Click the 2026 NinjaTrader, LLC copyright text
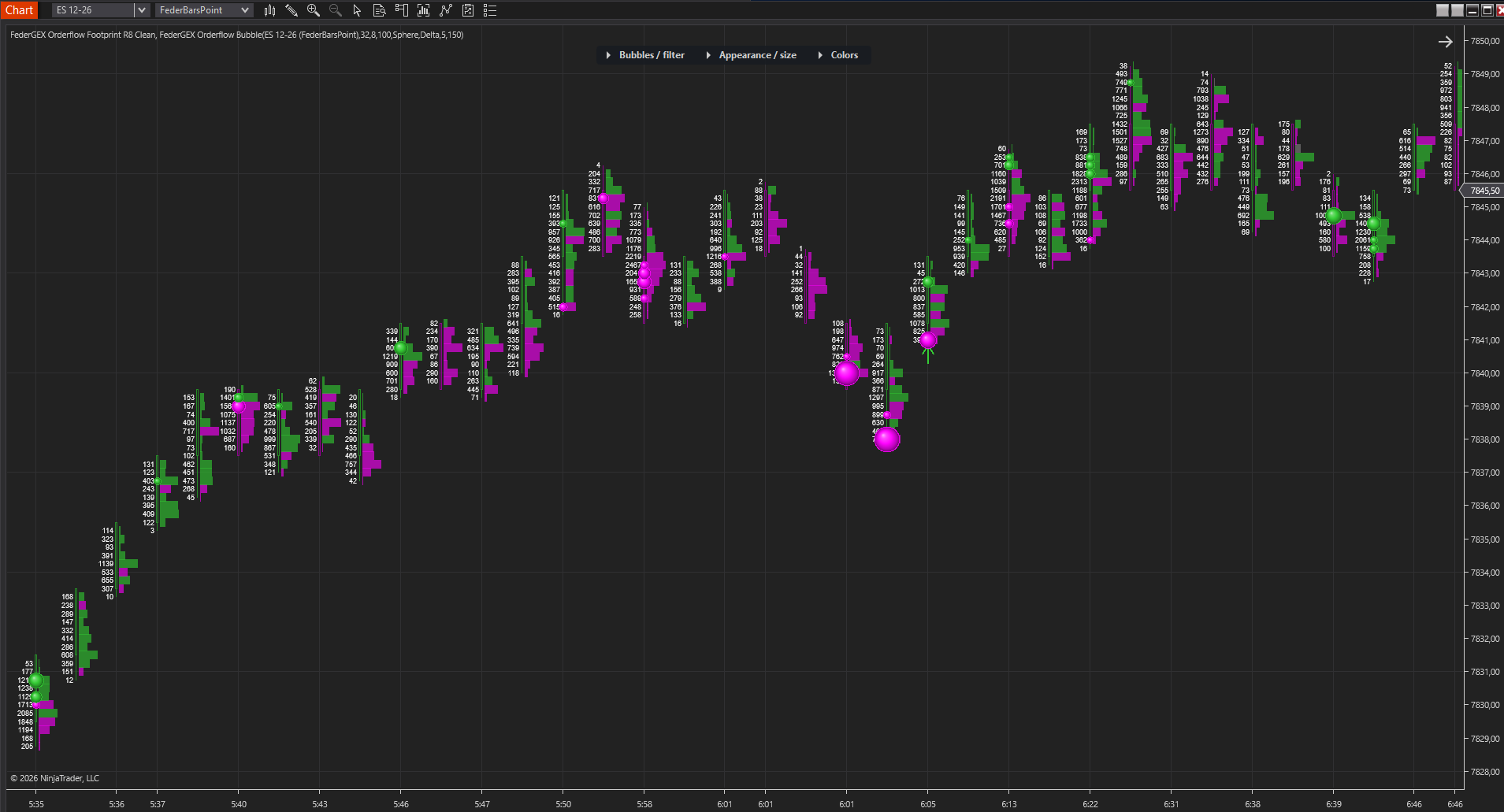Image resolution: width=1504 pixels, height=812 pixels. (55, 778)
